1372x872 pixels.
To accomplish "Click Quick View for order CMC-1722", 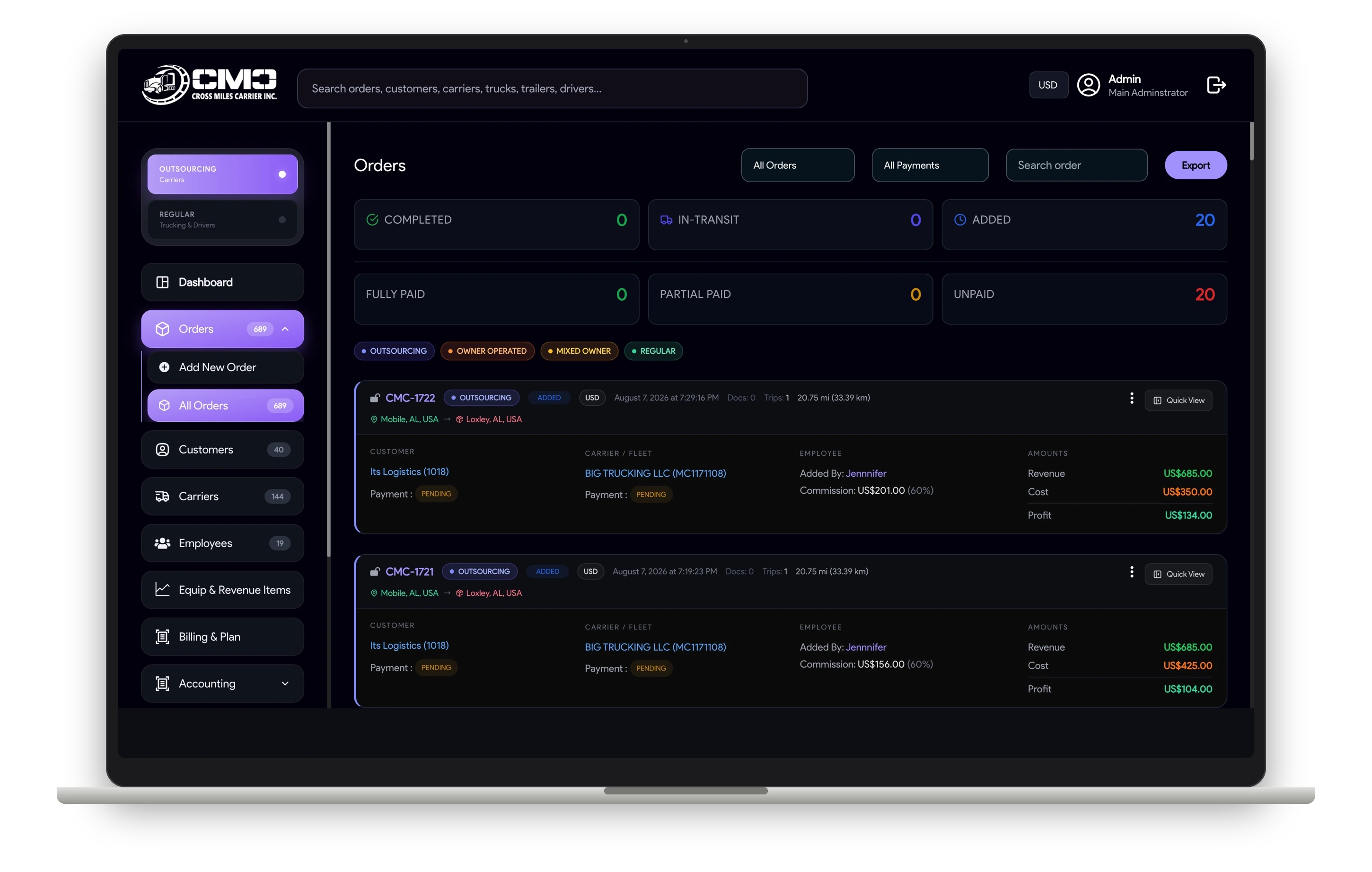I will pos(1179,401).
